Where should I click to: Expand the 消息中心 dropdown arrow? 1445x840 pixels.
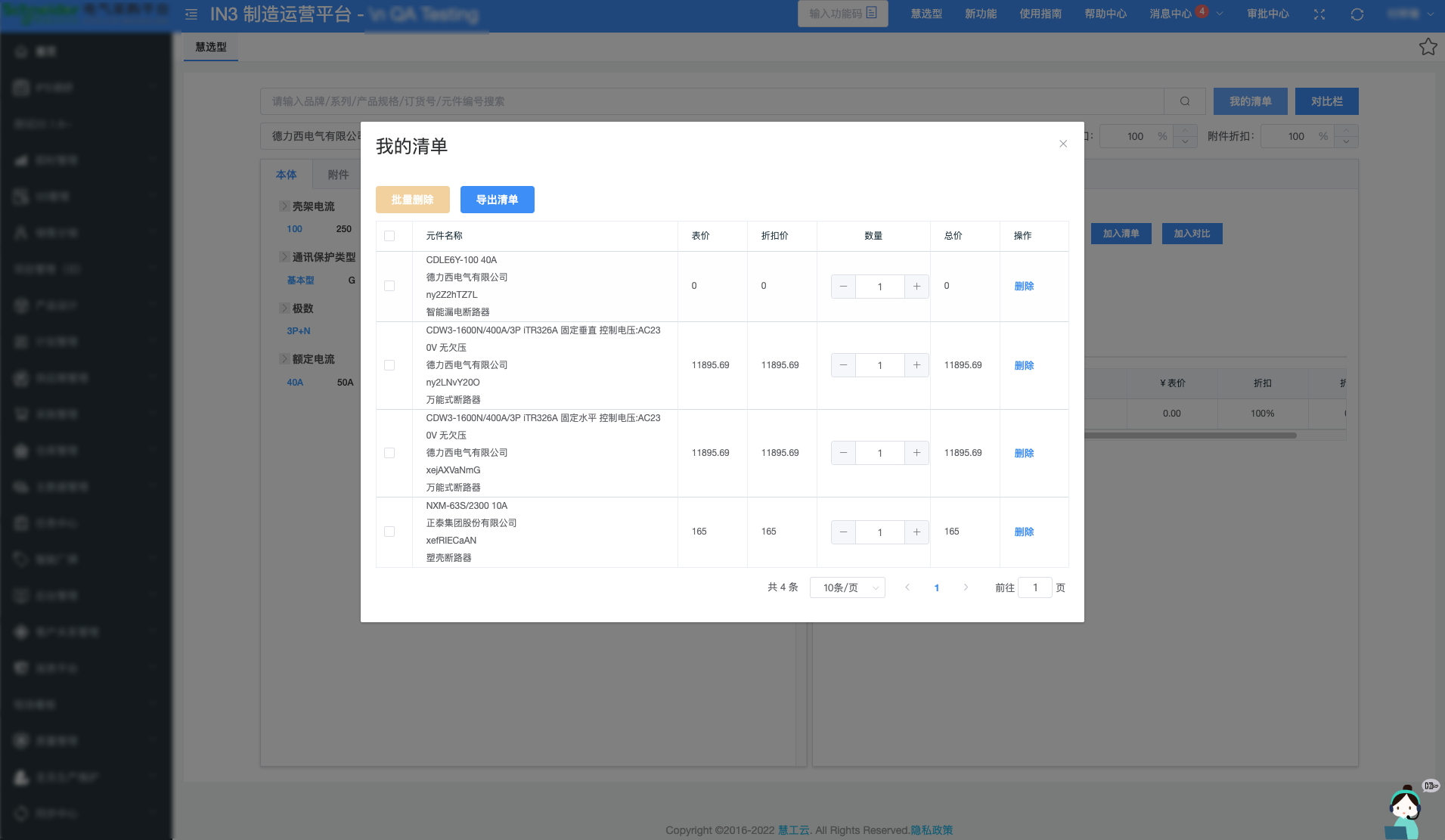[x=1220, y=14]
